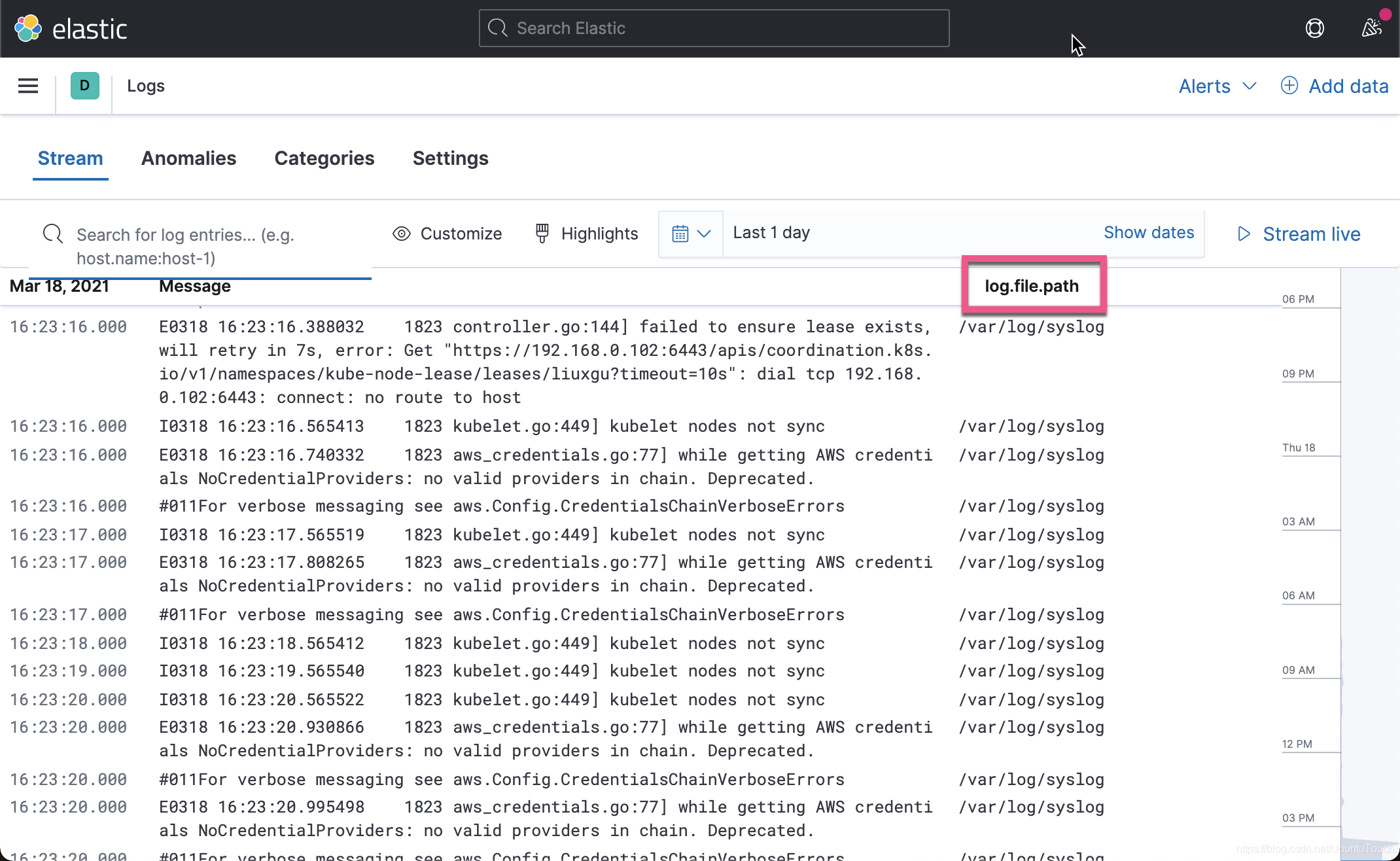Focus the Search Elastic field
The width and height of the screenshot is (1400, 861).
point(714,28)
